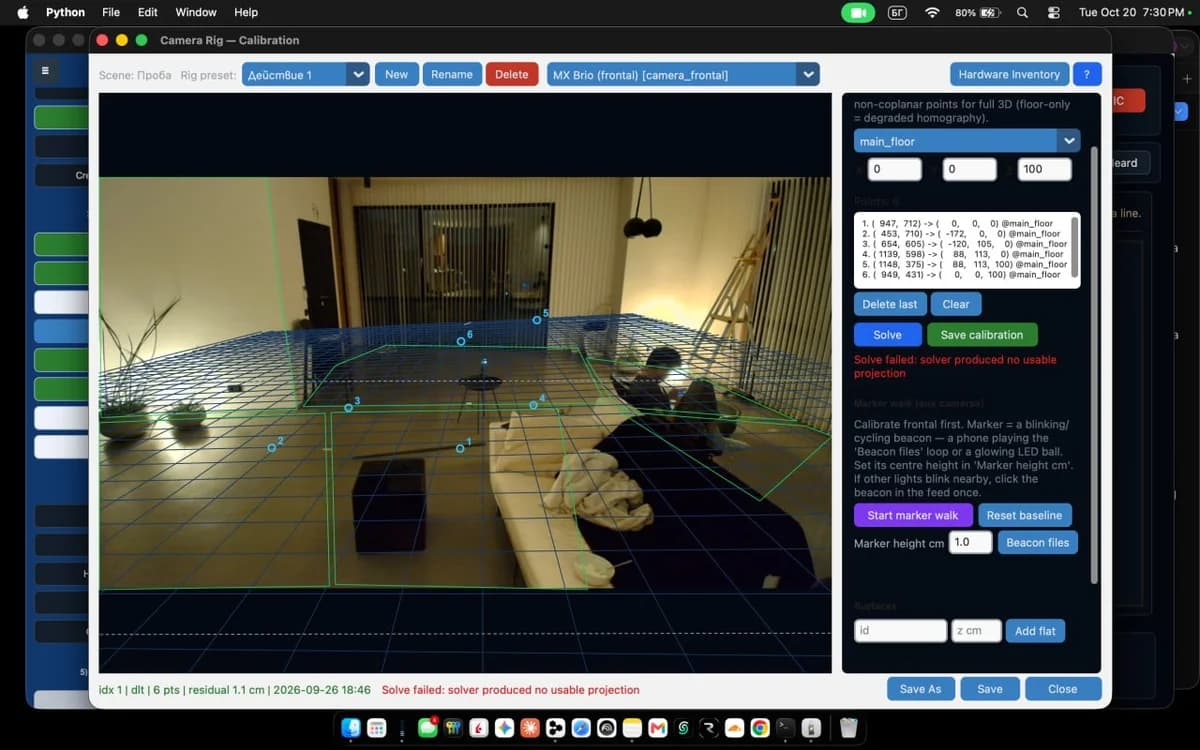
Task: Click Reset baseline button
Action: coord(1025,515)
